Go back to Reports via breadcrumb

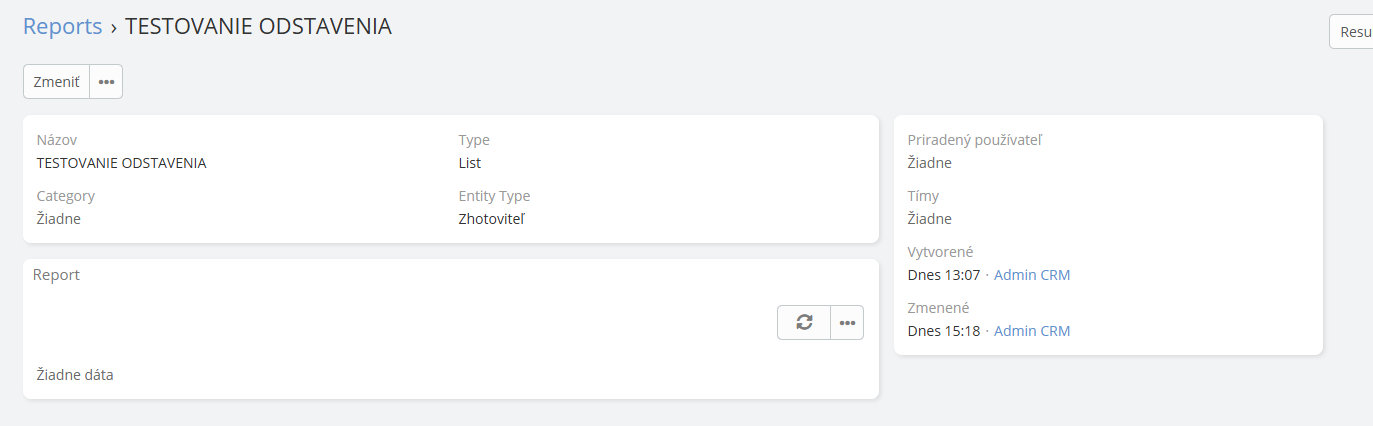pos(63,27)
